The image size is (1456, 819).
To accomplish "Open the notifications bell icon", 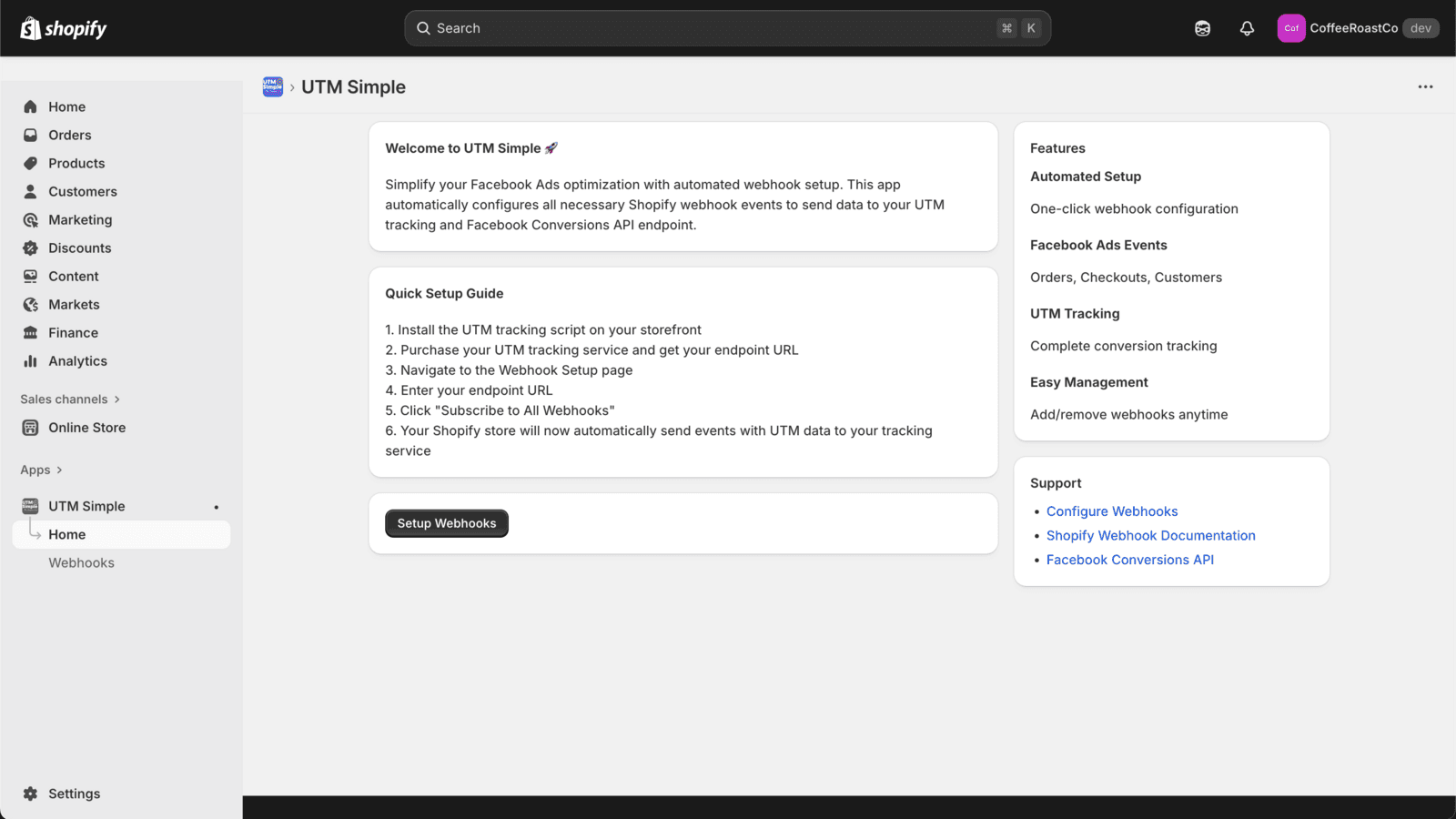I will [x=1247, y=28].
